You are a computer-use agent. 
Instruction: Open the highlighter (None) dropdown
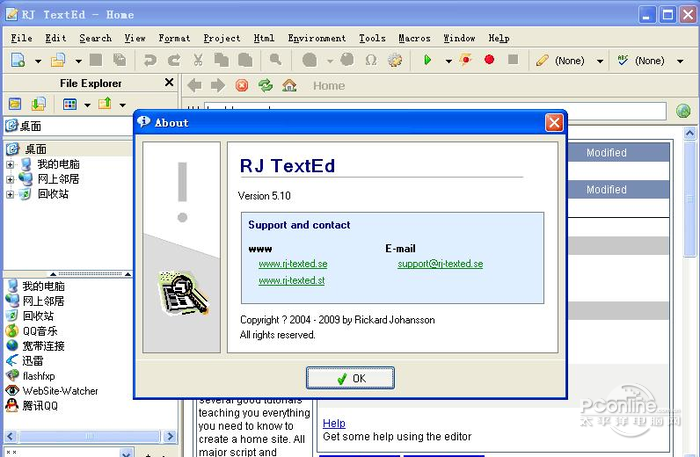tap(600, 61)
